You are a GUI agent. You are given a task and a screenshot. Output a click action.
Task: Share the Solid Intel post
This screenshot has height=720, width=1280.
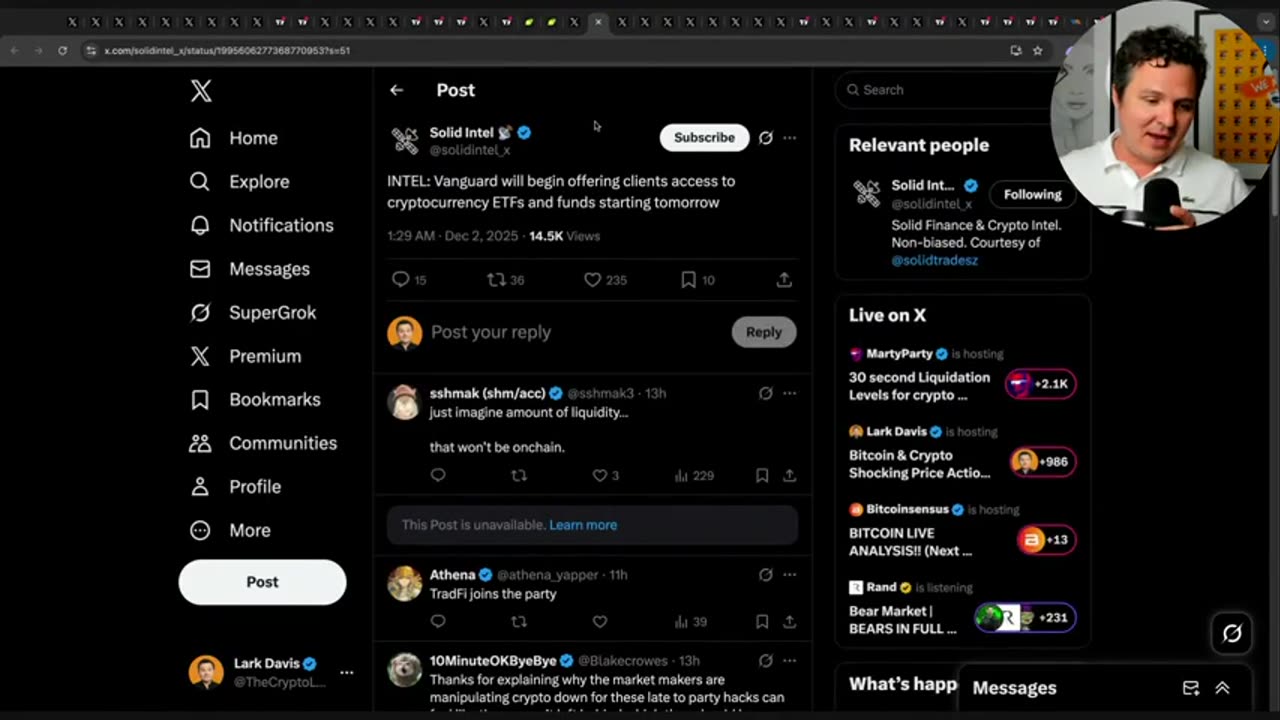pos(784,280)
